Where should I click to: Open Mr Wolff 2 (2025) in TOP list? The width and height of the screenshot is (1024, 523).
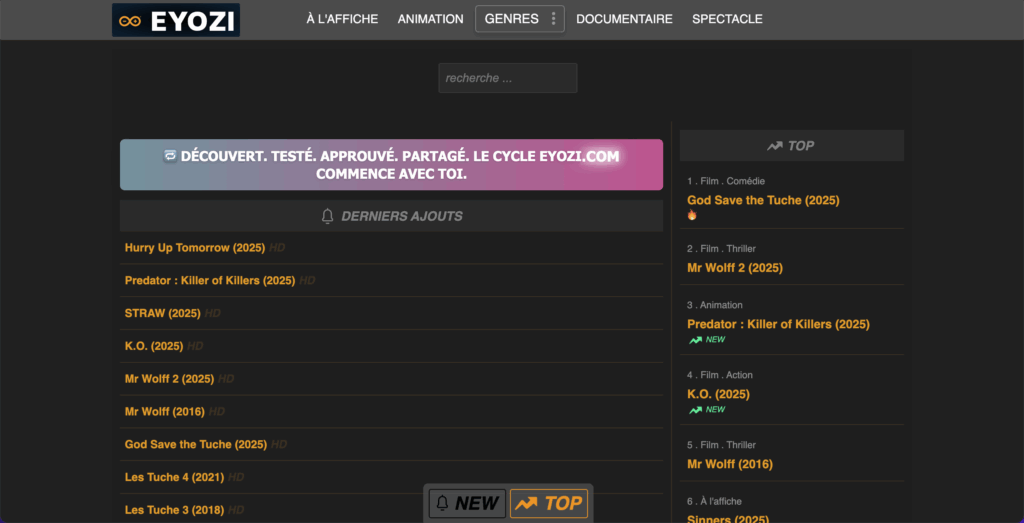734,268
